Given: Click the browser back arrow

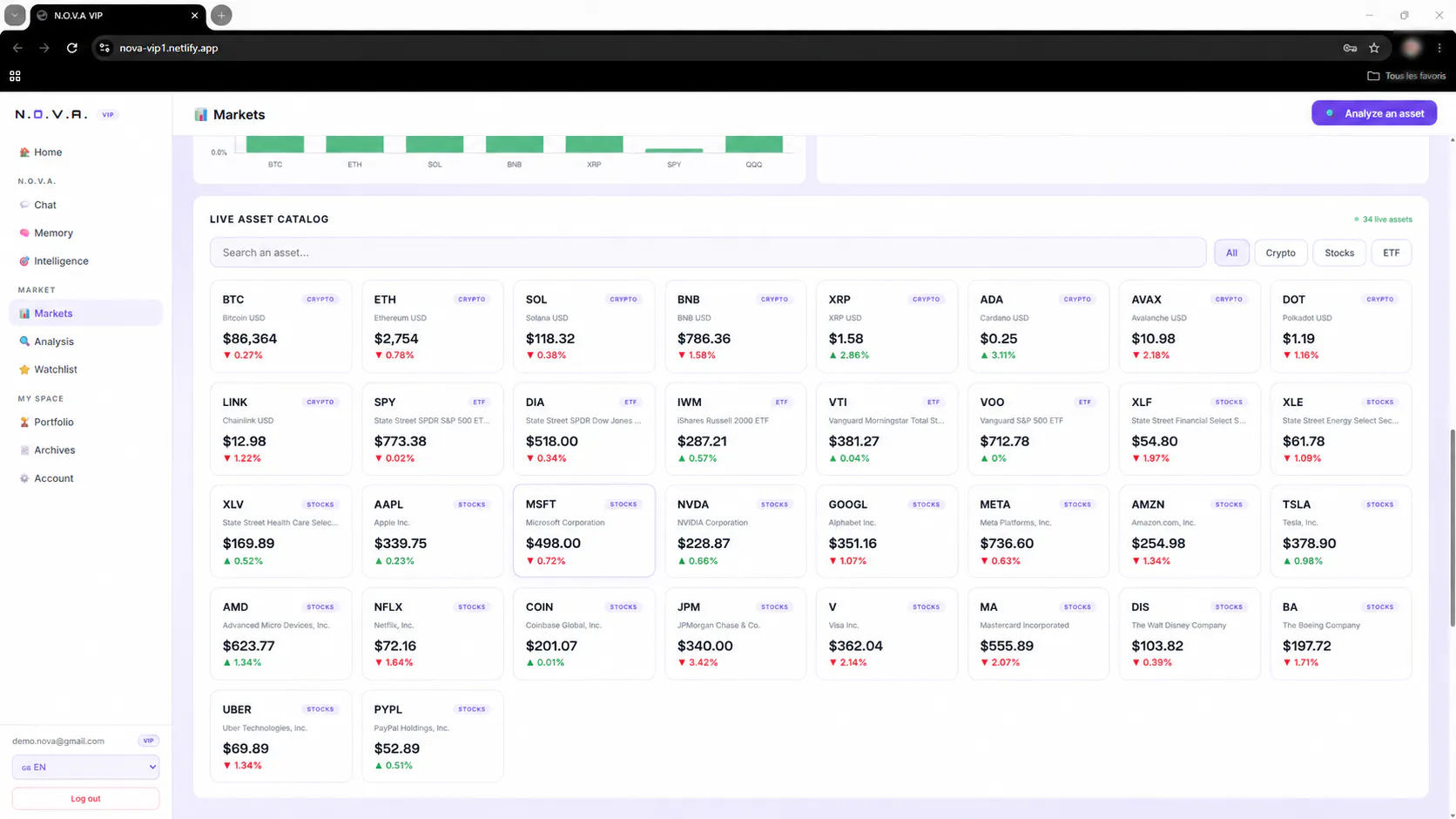Looking at the screenshot, I should tap(17, 48).
